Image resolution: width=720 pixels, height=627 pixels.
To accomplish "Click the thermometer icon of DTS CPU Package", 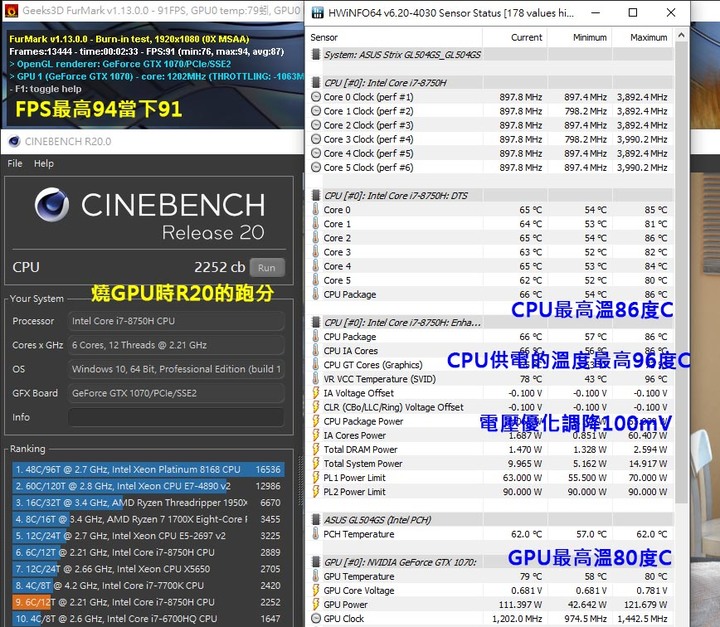I will [315, 294].
